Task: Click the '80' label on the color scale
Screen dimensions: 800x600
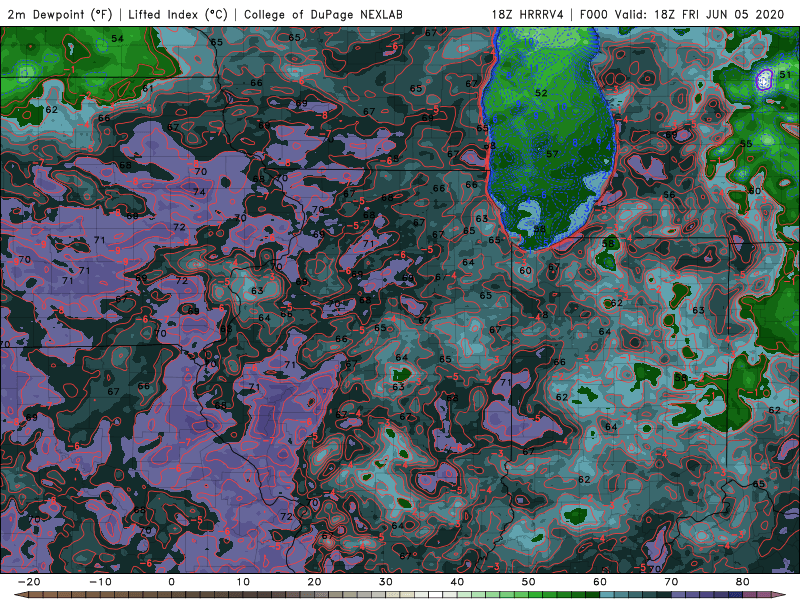Action: coord(743,582)
